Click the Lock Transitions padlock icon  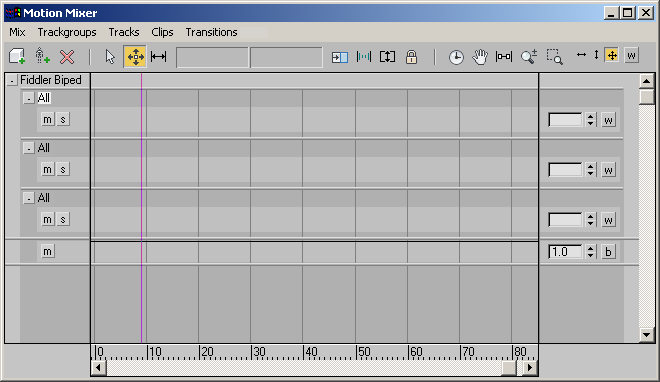coord(411,56)
